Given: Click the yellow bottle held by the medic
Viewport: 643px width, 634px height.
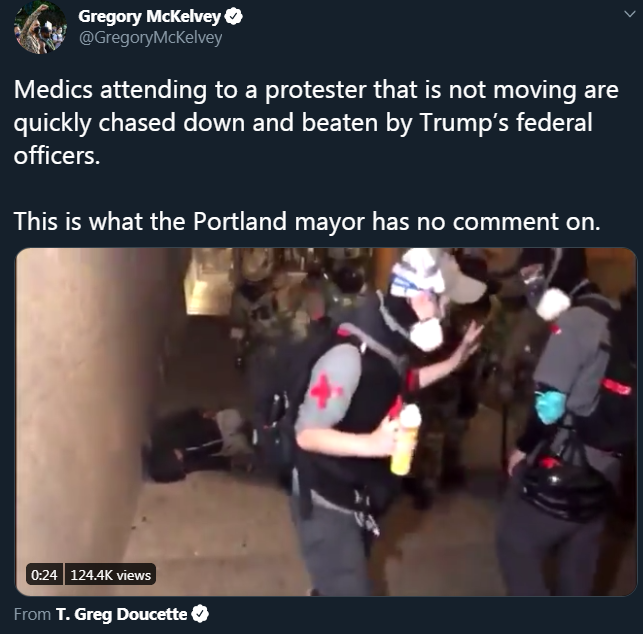Looking at the screenshot, I should (406, 440).
